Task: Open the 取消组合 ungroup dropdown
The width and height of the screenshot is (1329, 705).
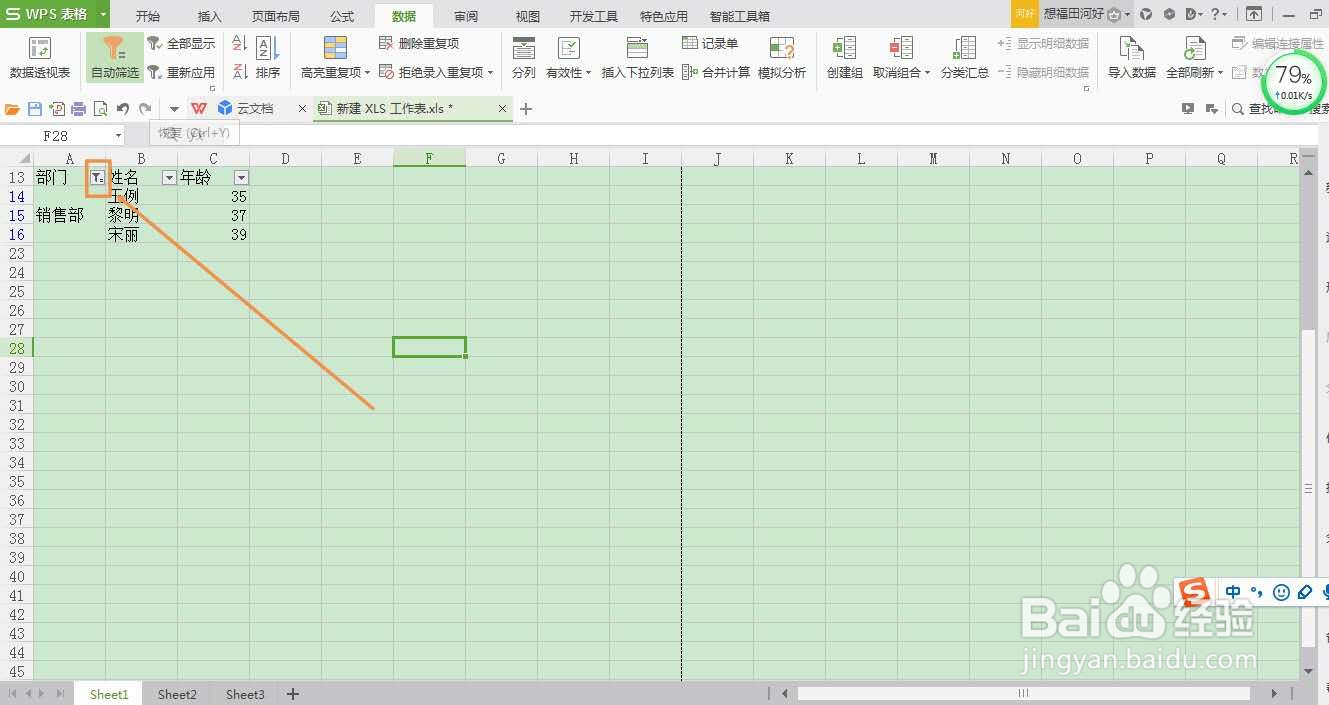Action: coord(901,58)
